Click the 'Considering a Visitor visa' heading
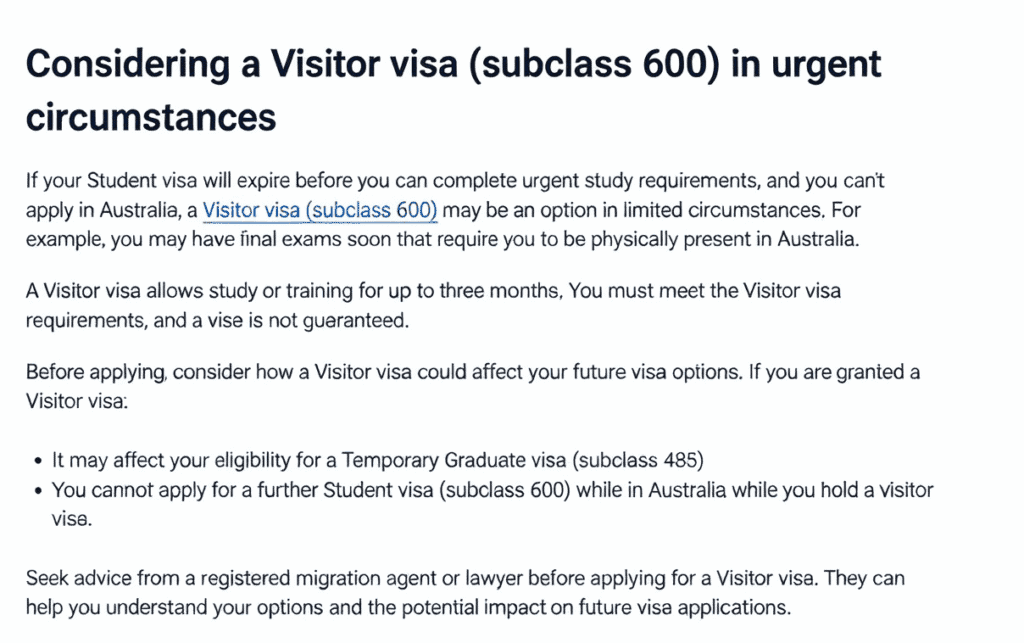1024x643 pixels. pyautogui.click(x=453, y=91)
